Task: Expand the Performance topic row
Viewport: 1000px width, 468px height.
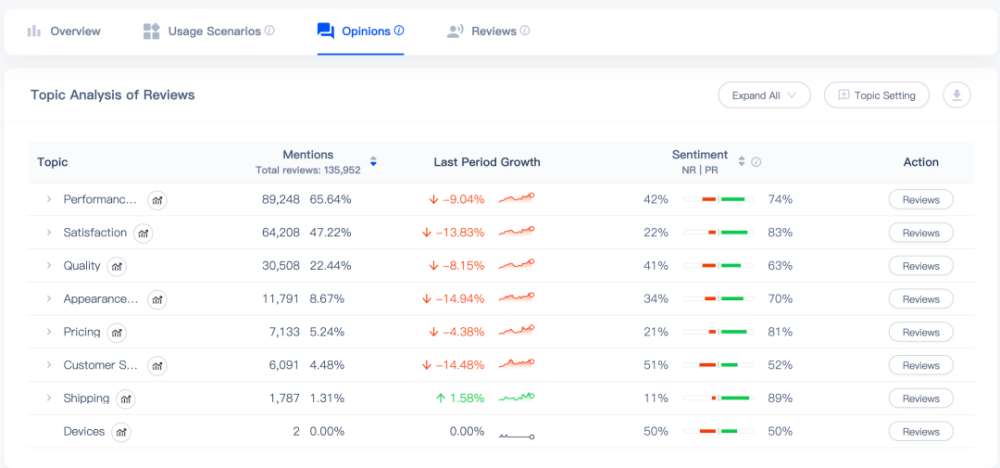Action: coord(48,200)
